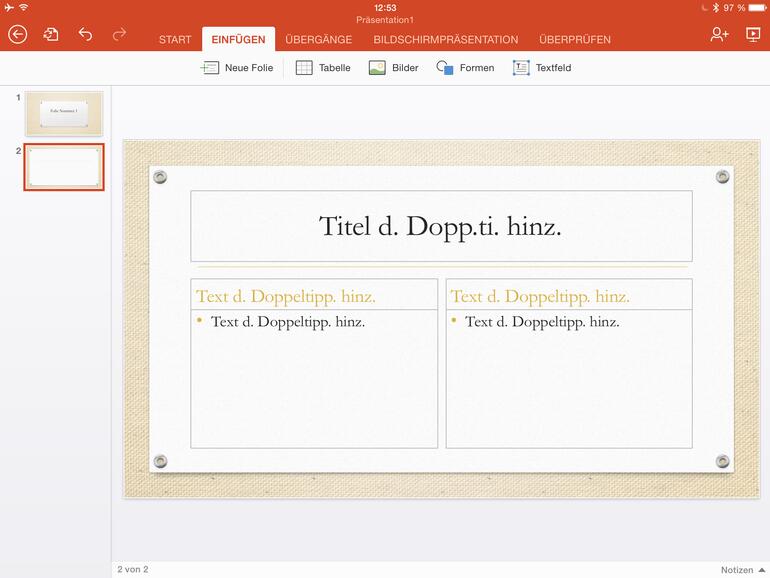Screen dimensions: 770x578
Task: Open the Formen shapes menu
Action: pyautogui.click(x=465, y=68)
